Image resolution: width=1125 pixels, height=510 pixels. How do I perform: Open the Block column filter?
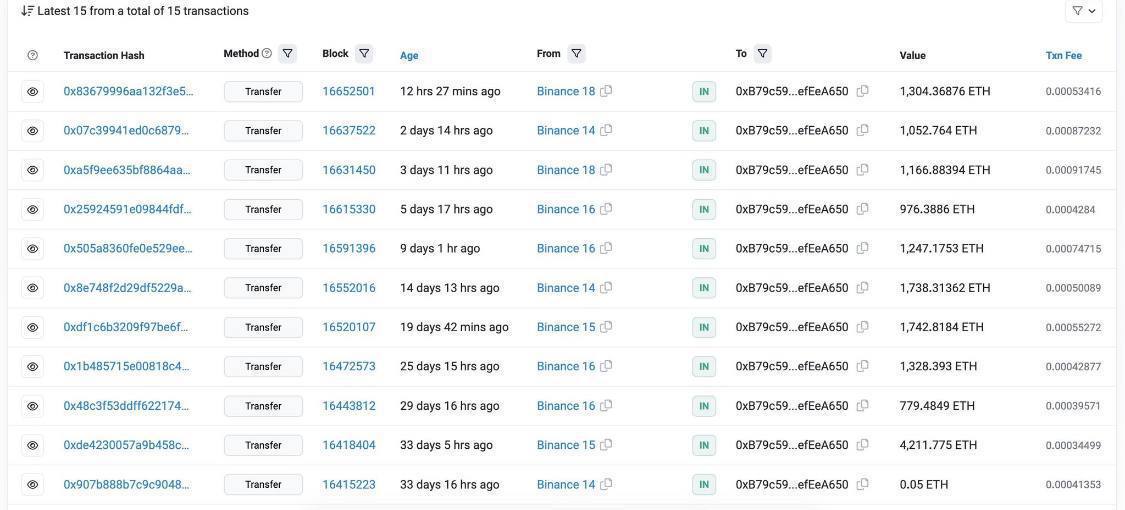pos(364,54)
